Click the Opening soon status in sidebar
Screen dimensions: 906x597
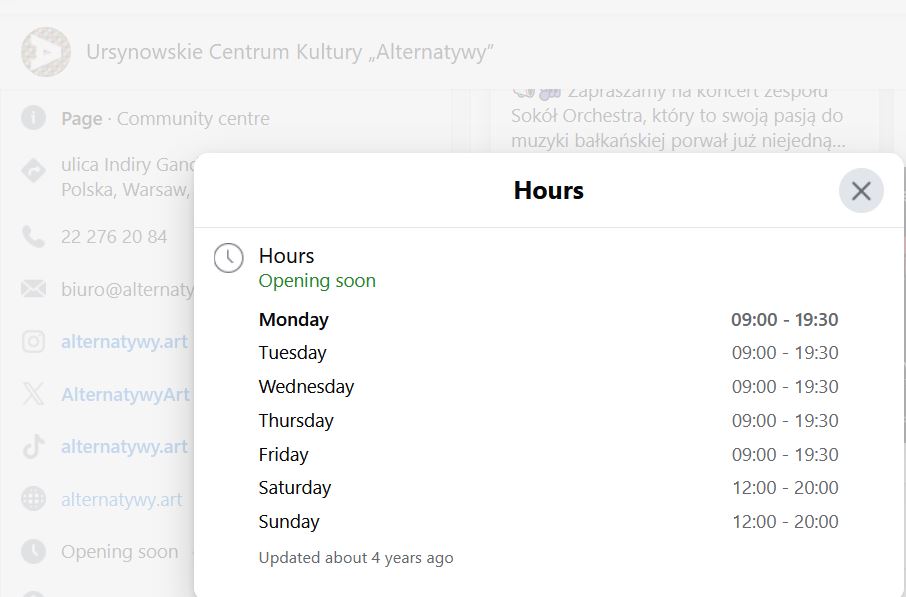coord(120,552)
